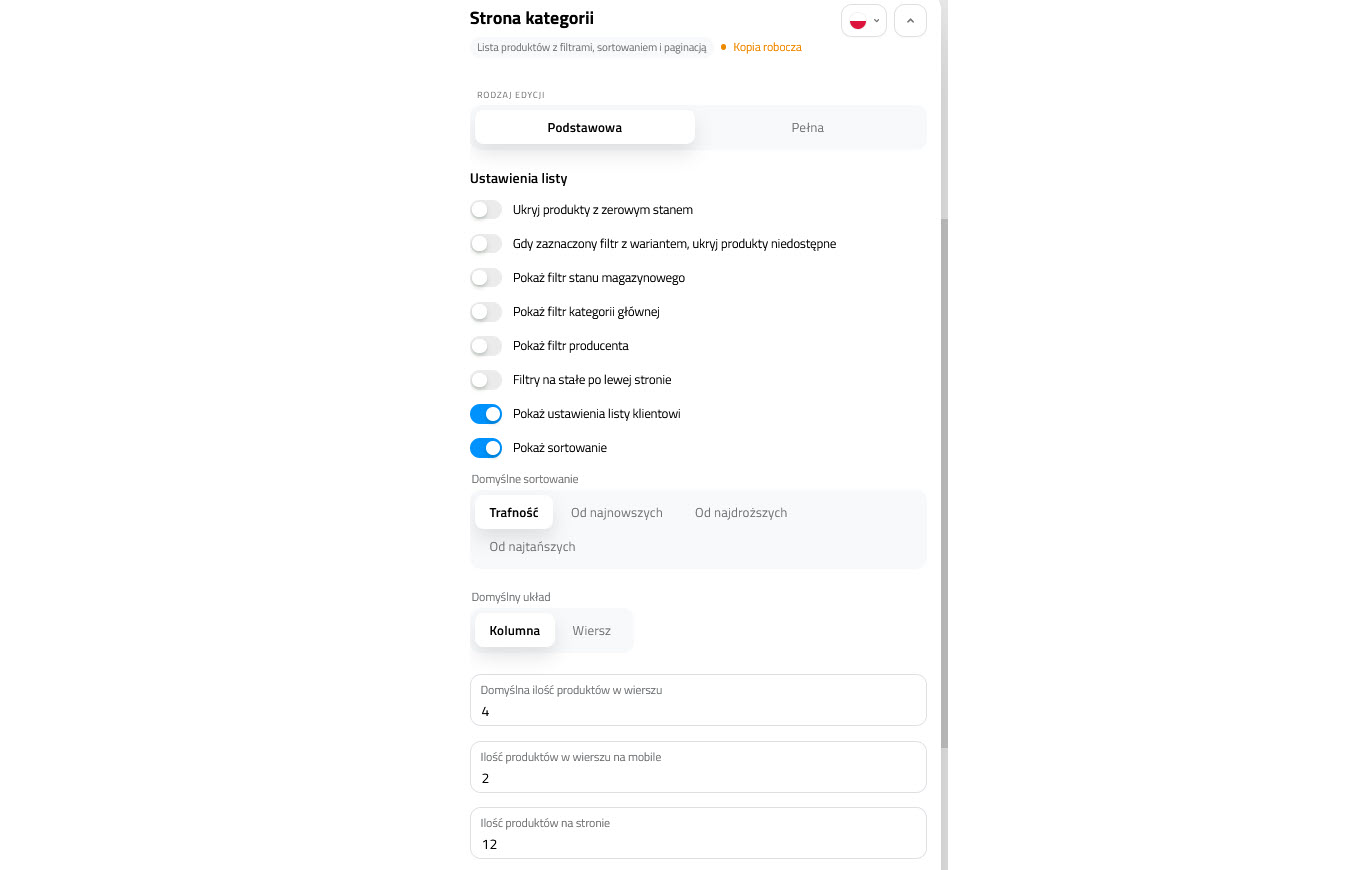The width and height of the screenshot is (1371, 870).
Task: Pick 'Trafność' sorting option
Action: coord(513,512)
